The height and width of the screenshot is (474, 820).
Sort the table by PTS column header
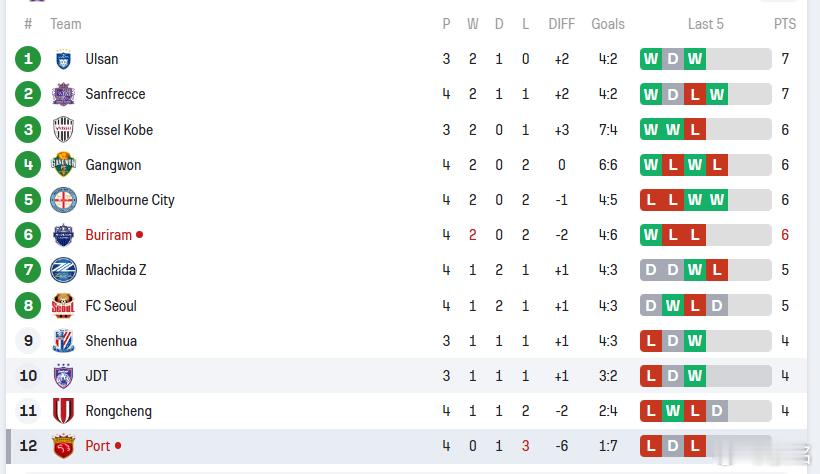click(784, 24)
